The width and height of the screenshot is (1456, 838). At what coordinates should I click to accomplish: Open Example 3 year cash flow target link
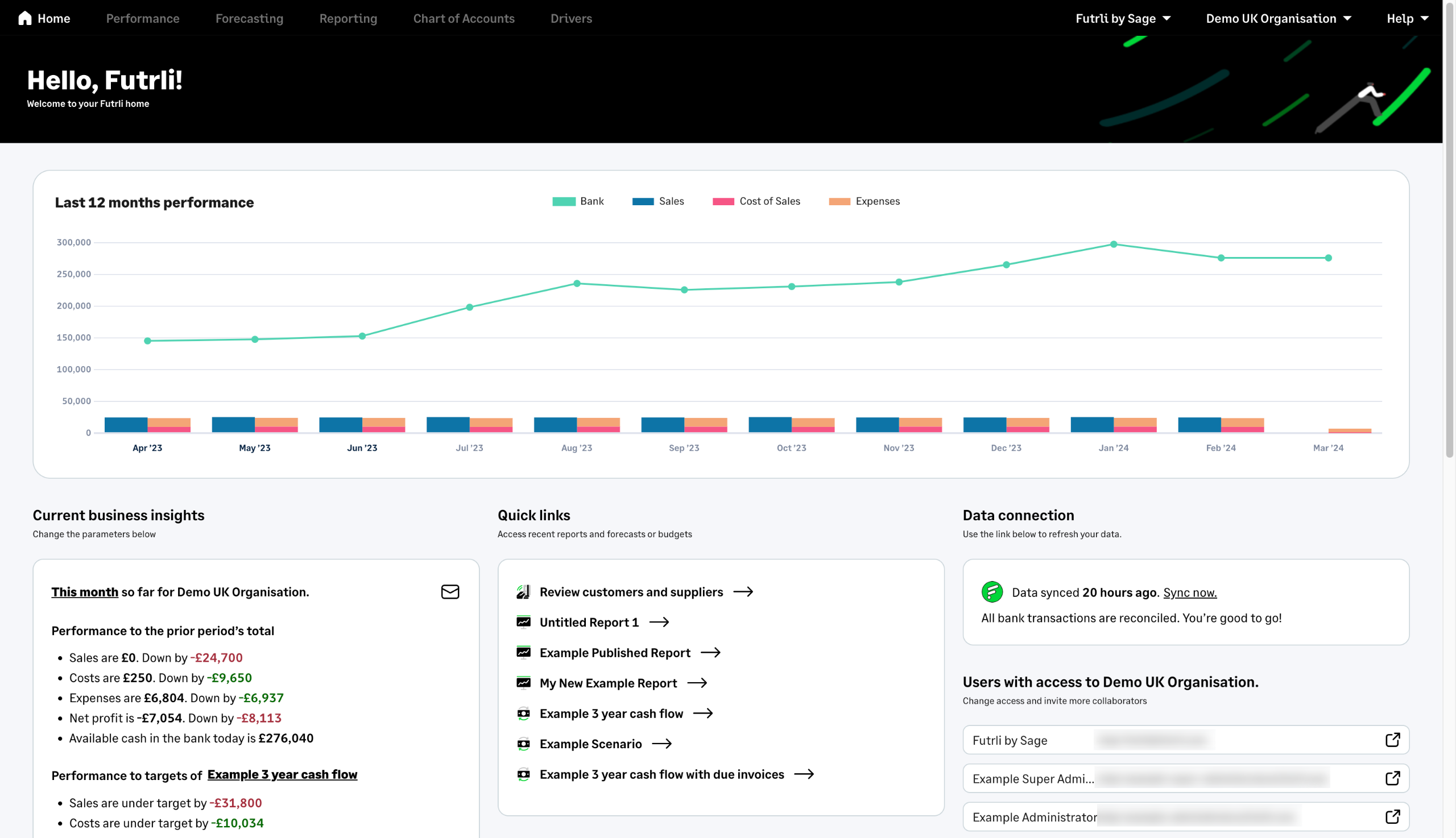[282, 775]
